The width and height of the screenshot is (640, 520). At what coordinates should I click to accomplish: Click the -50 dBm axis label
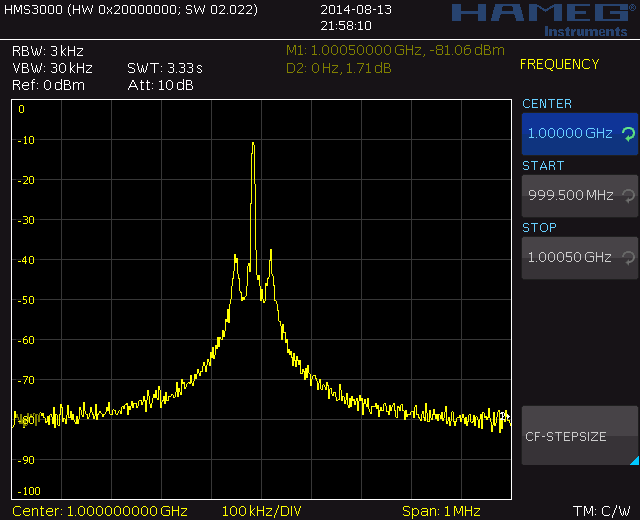[26, 300]
